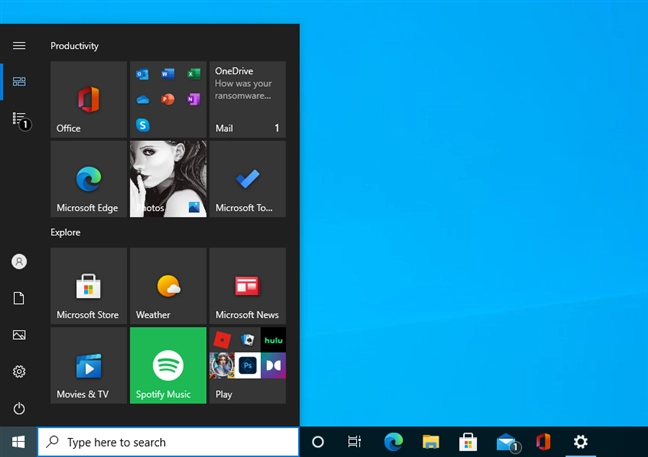The width and height of the screenshot is (648, 457).
Task: Launch OneNote from the Office folder tile
Action: [x=193, y=99]
